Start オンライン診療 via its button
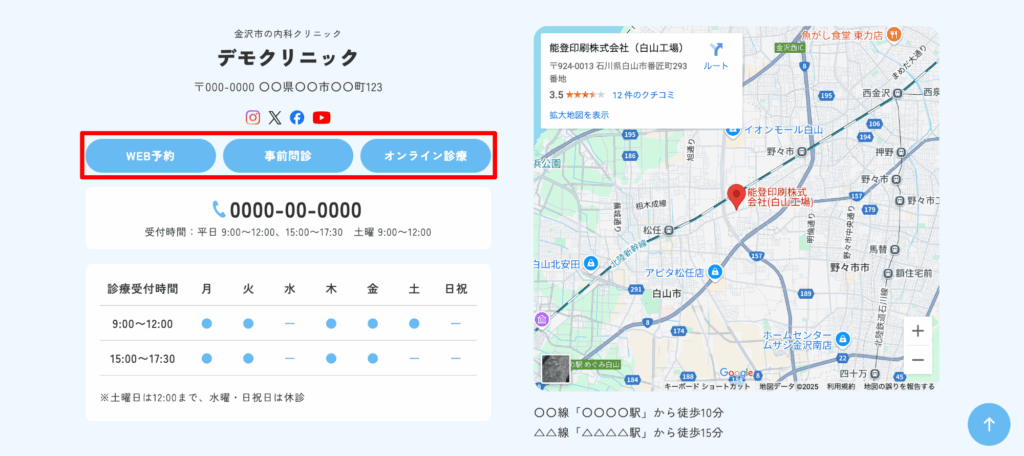Screen dimensions: 1024x456 pyautogui.click(x=425, y=156)
